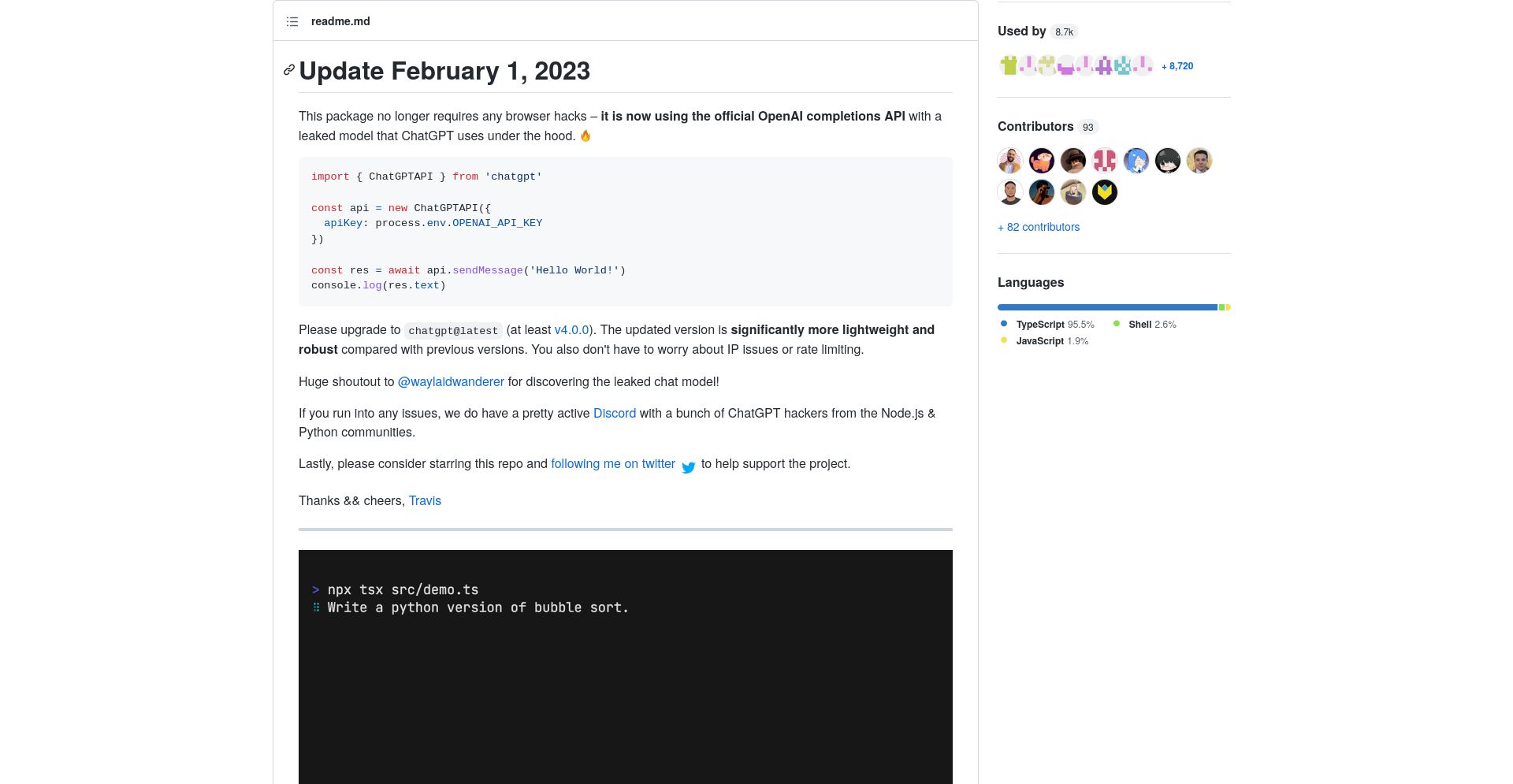1513x784 pixels.
Task: Click the 93 contributors count badge
Action: [x=1087, y=127]
